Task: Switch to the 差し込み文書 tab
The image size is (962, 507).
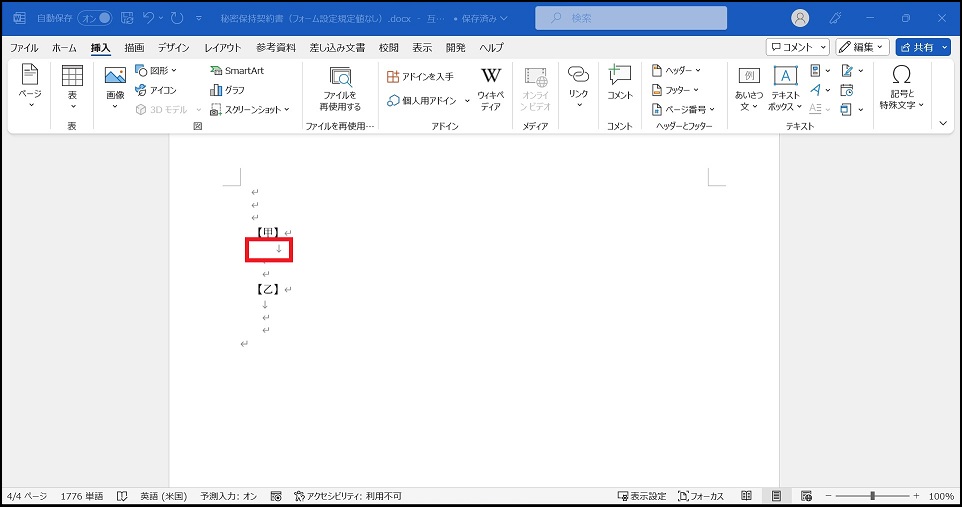Action: point(337,47)
